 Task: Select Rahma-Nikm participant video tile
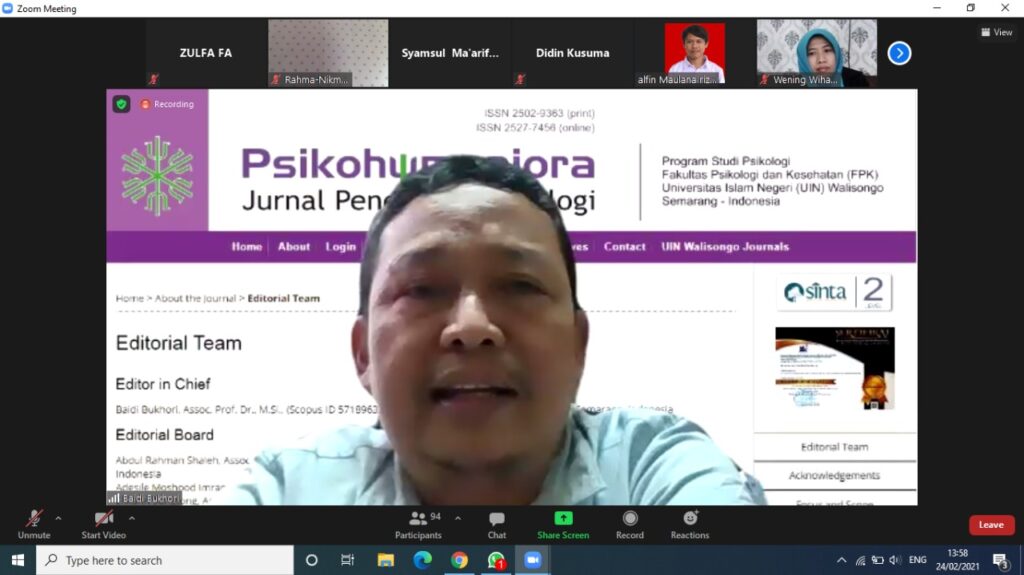point(328,53)
